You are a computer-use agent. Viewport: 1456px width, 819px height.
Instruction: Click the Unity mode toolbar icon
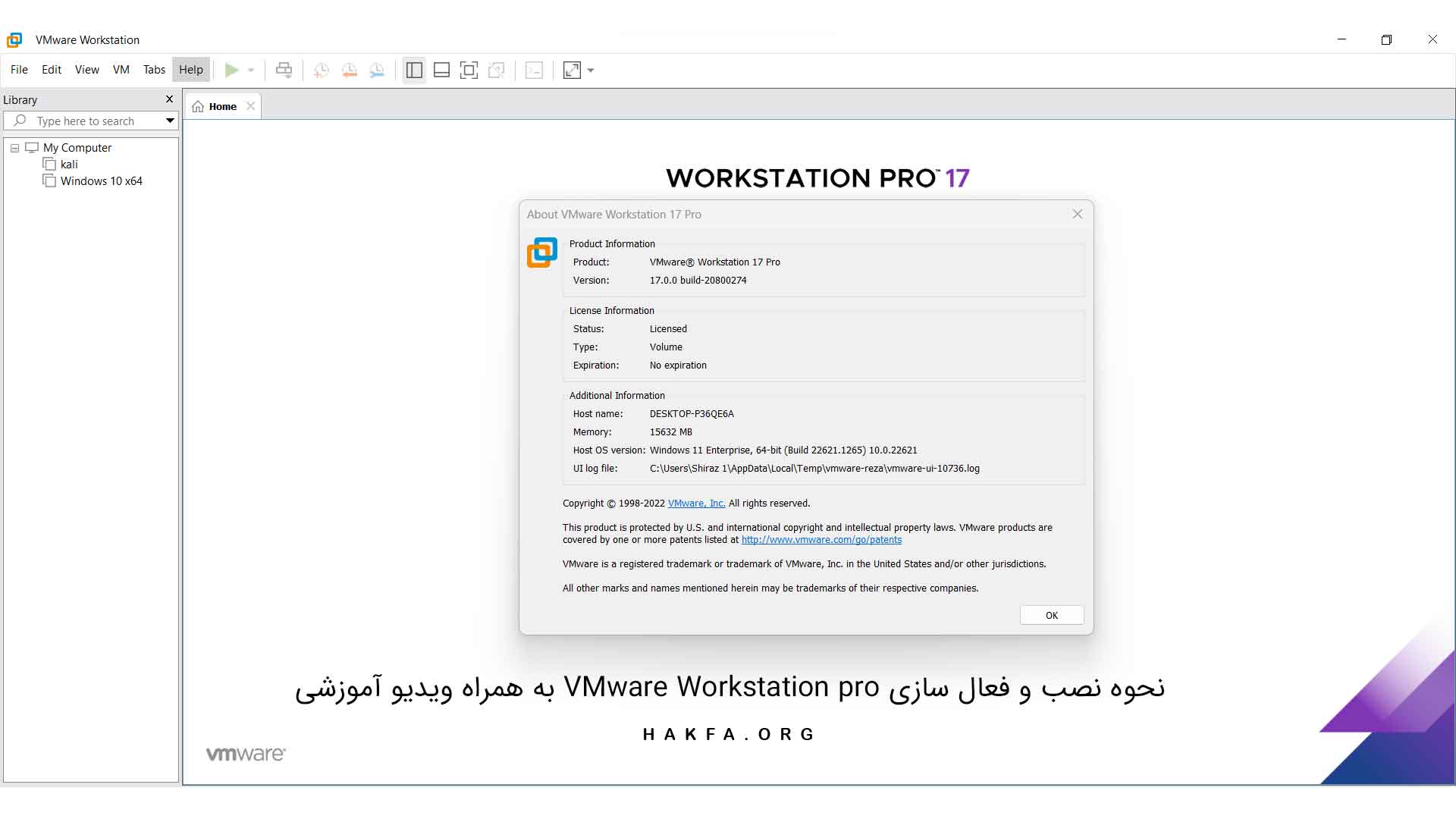pyautogui.click(x=497, y=71)
